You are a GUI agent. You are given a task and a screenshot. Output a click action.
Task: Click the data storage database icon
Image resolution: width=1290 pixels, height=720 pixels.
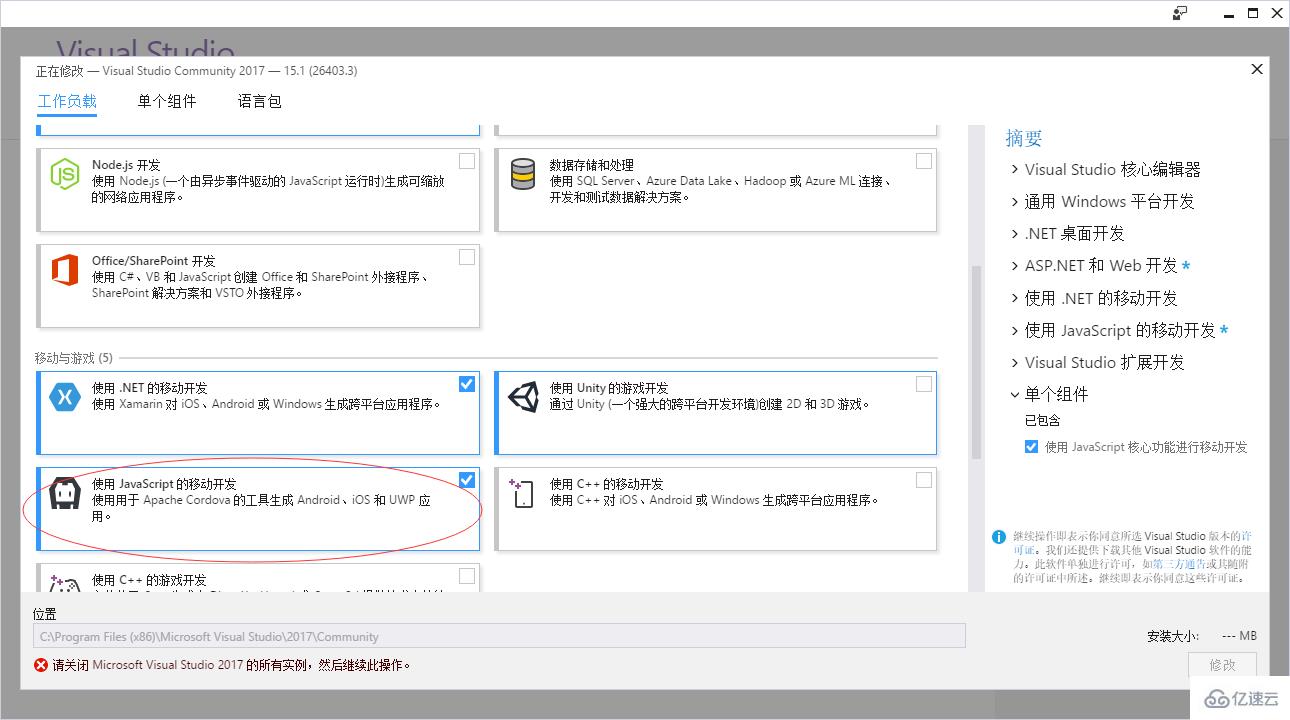click(x=523, y=174)
